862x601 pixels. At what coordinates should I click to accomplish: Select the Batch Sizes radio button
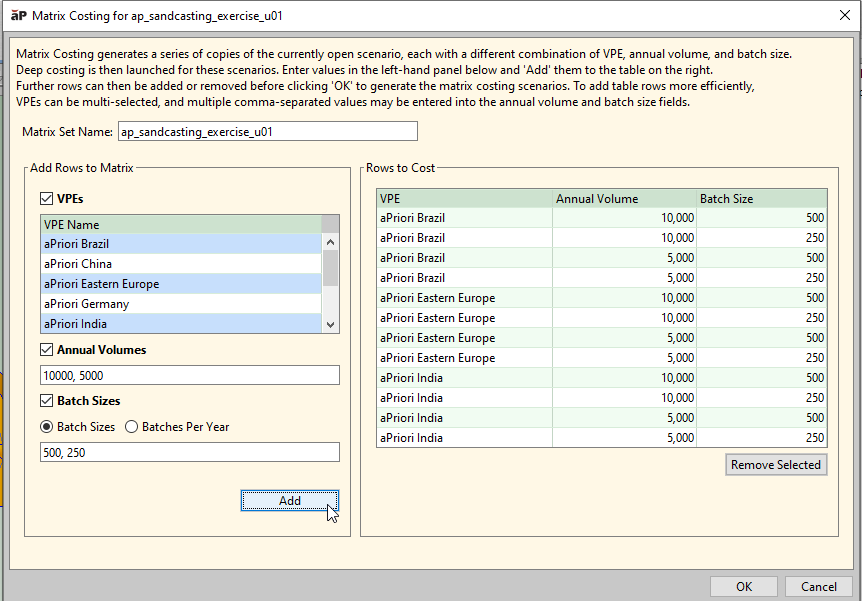pyautogui.click(x=47, y=427)
